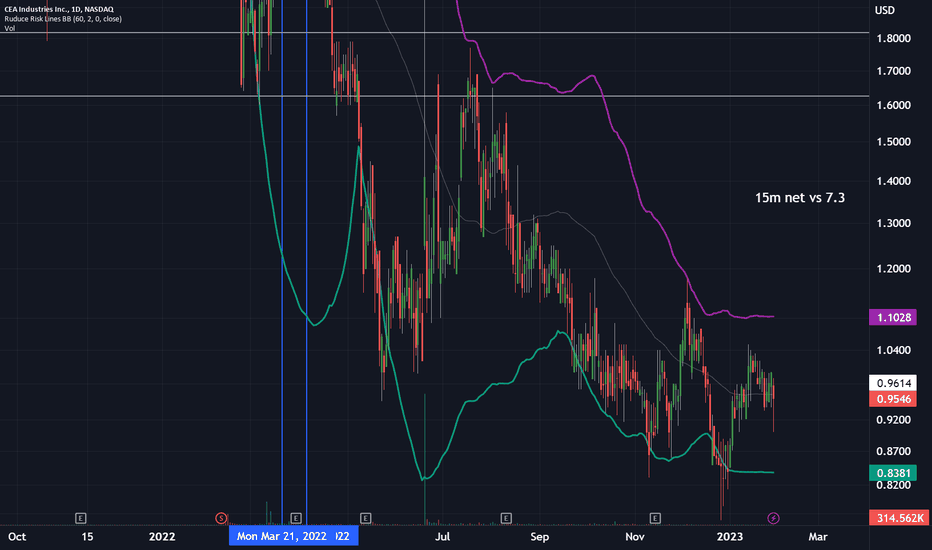932x550 pixels.
Task: Open the USD currency selector
Action: (x=884, y=10)
